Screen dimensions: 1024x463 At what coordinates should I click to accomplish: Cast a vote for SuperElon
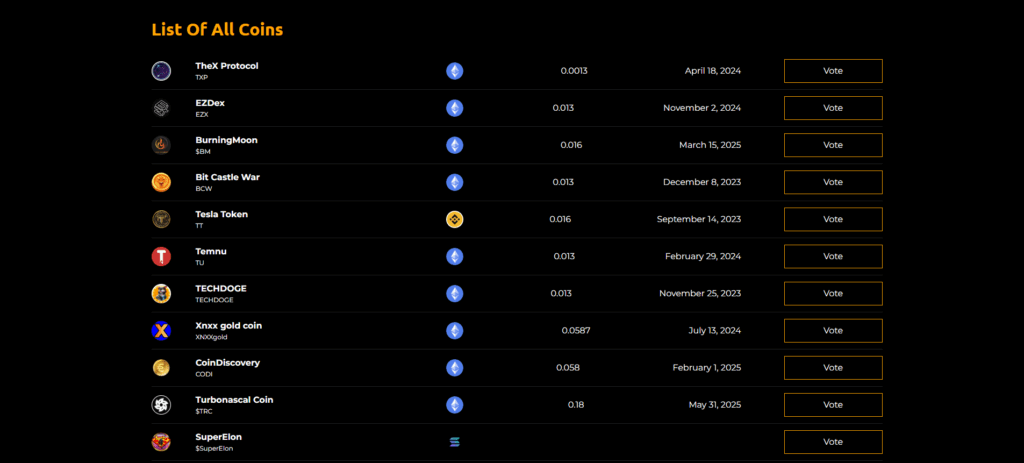point(833,442)
